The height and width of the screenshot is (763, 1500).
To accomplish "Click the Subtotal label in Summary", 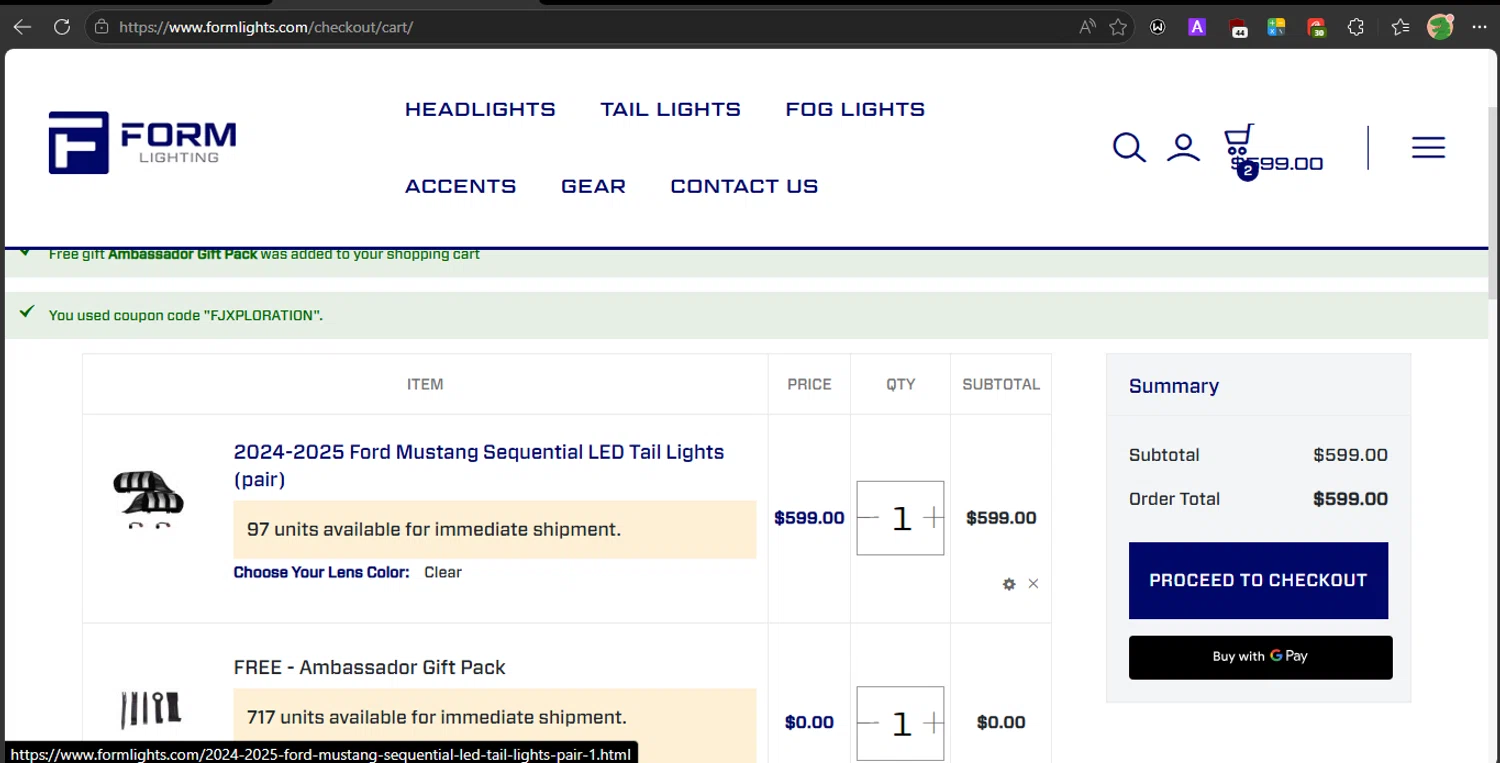I will [1164, 455].
